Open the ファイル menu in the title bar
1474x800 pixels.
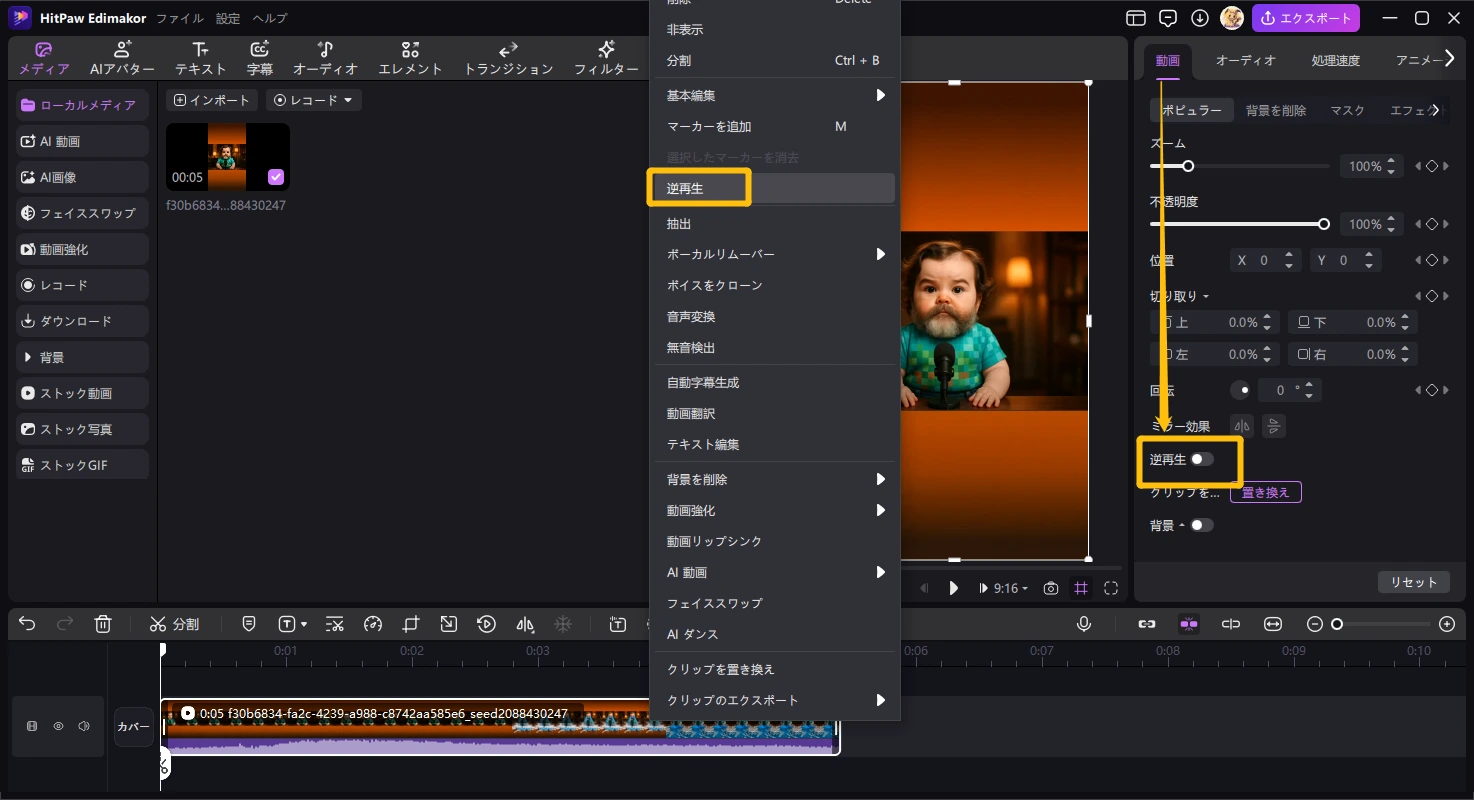(180, 18)
